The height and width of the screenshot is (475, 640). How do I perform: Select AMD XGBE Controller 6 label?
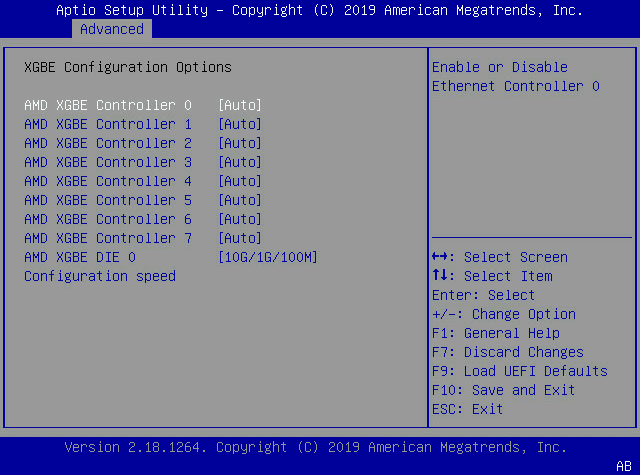click(108, 219)
